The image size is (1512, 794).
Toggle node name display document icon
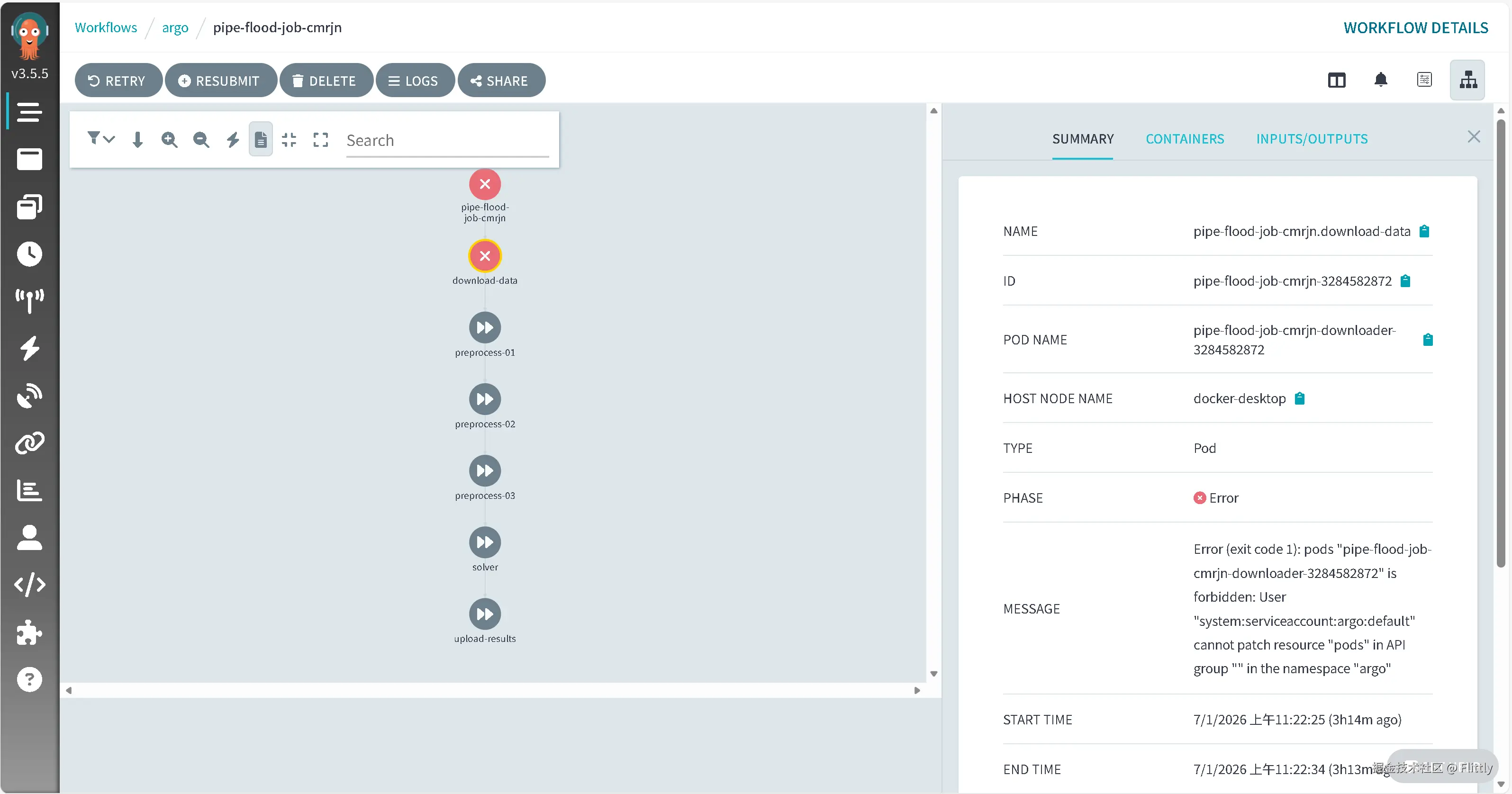(x=261, y=140)
